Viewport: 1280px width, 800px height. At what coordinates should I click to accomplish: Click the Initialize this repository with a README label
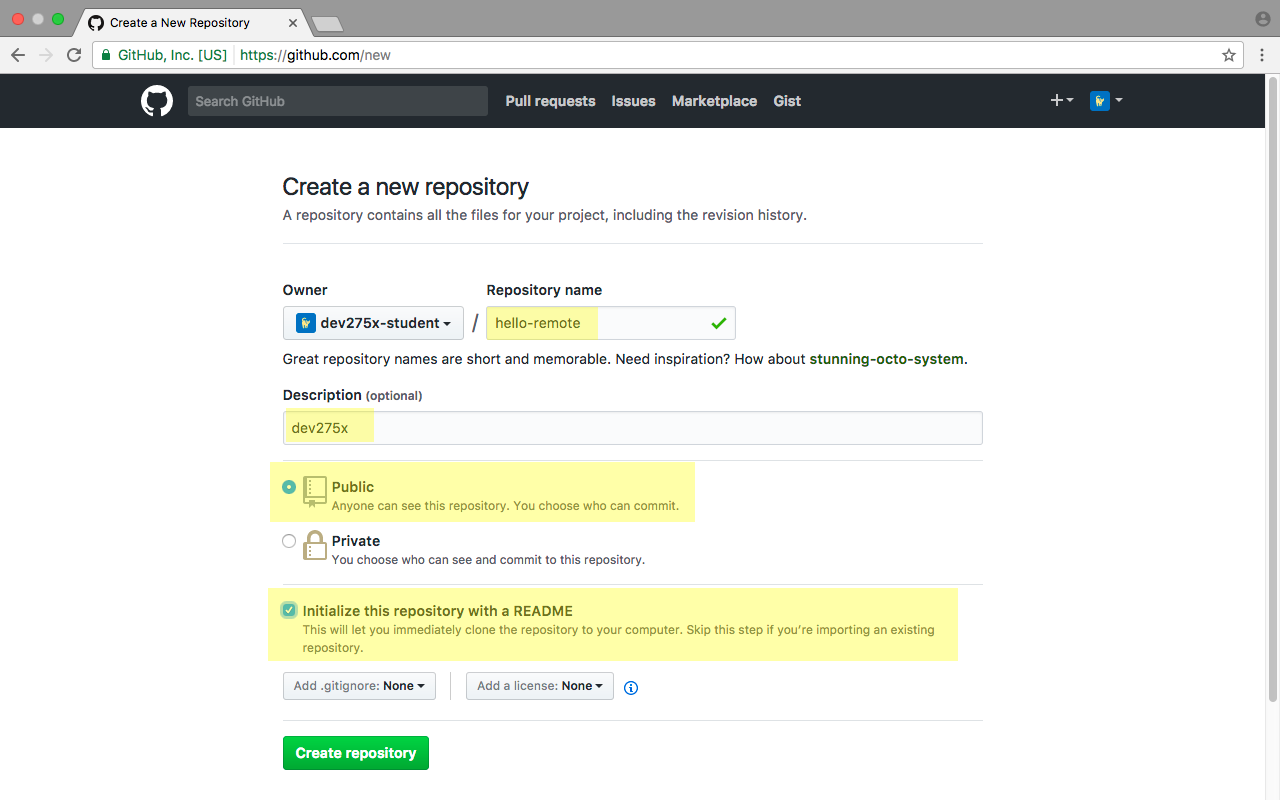click(x=438, y=611)
